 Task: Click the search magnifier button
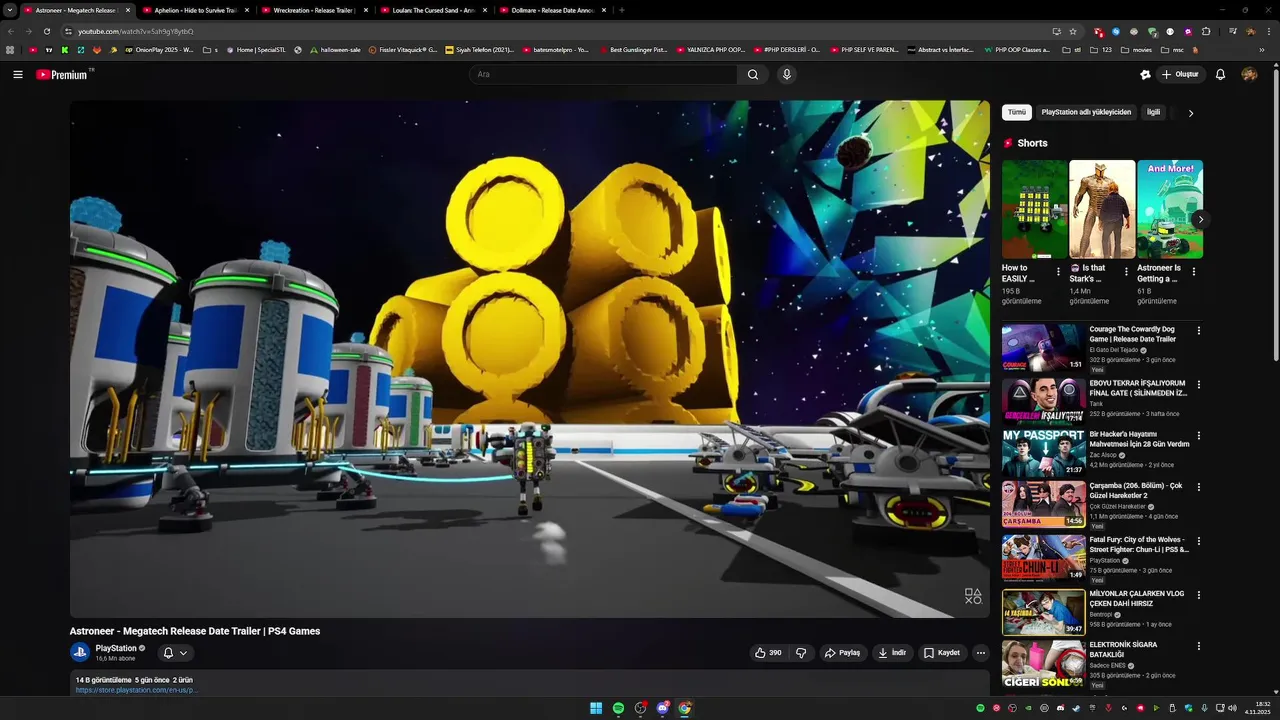[753, 74]
